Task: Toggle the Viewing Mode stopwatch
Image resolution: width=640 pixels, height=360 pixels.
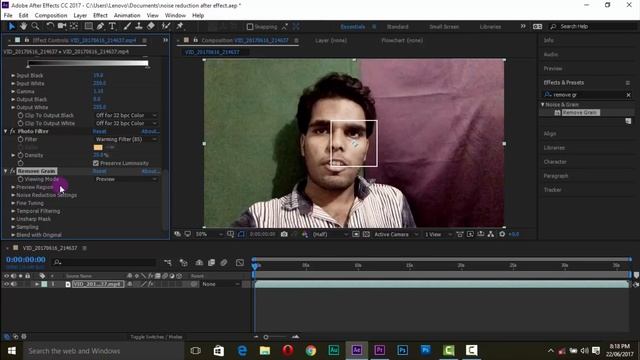Action: pyautogui.click(x=20, y=179)
